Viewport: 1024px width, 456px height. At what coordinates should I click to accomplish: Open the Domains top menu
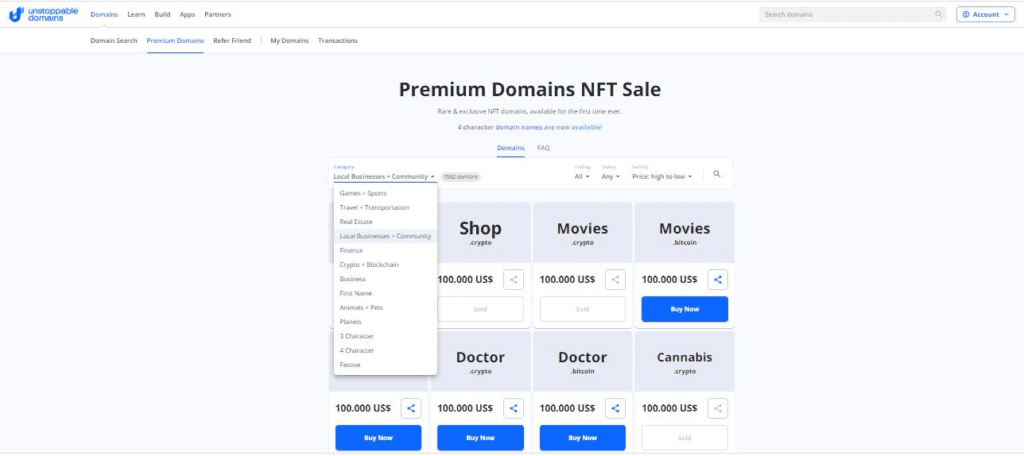[x=104, y=14]
